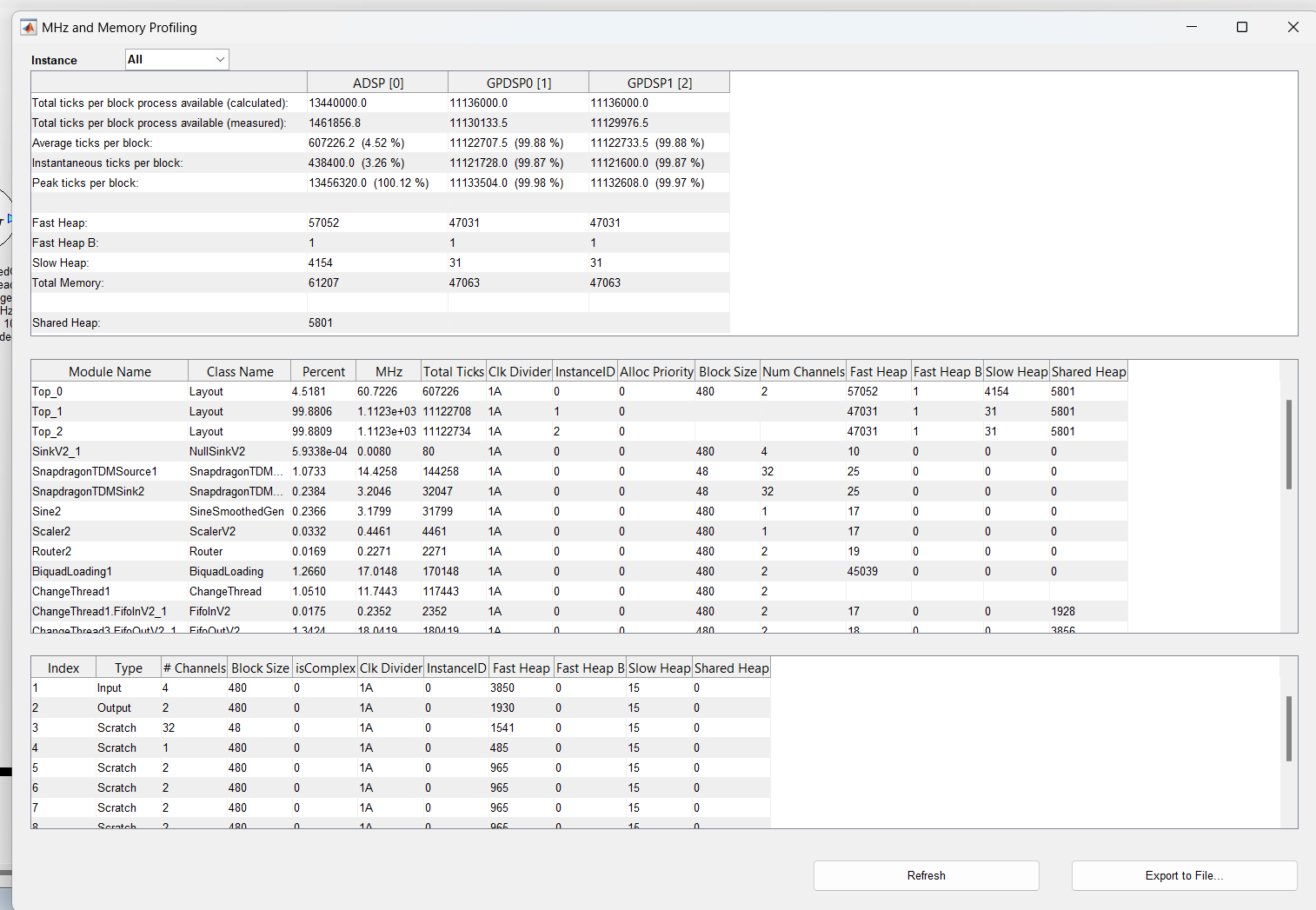
Task: Select the SnapdragonTDMSource1 module row
Action: pos(579,471)
